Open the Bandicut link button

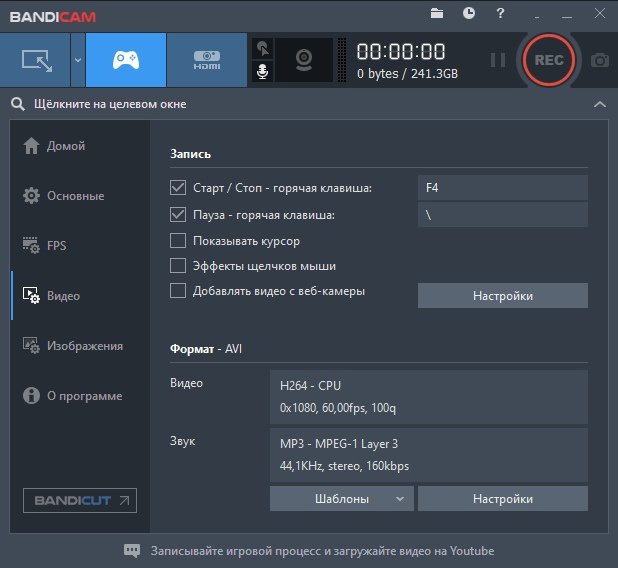[80, 500]
